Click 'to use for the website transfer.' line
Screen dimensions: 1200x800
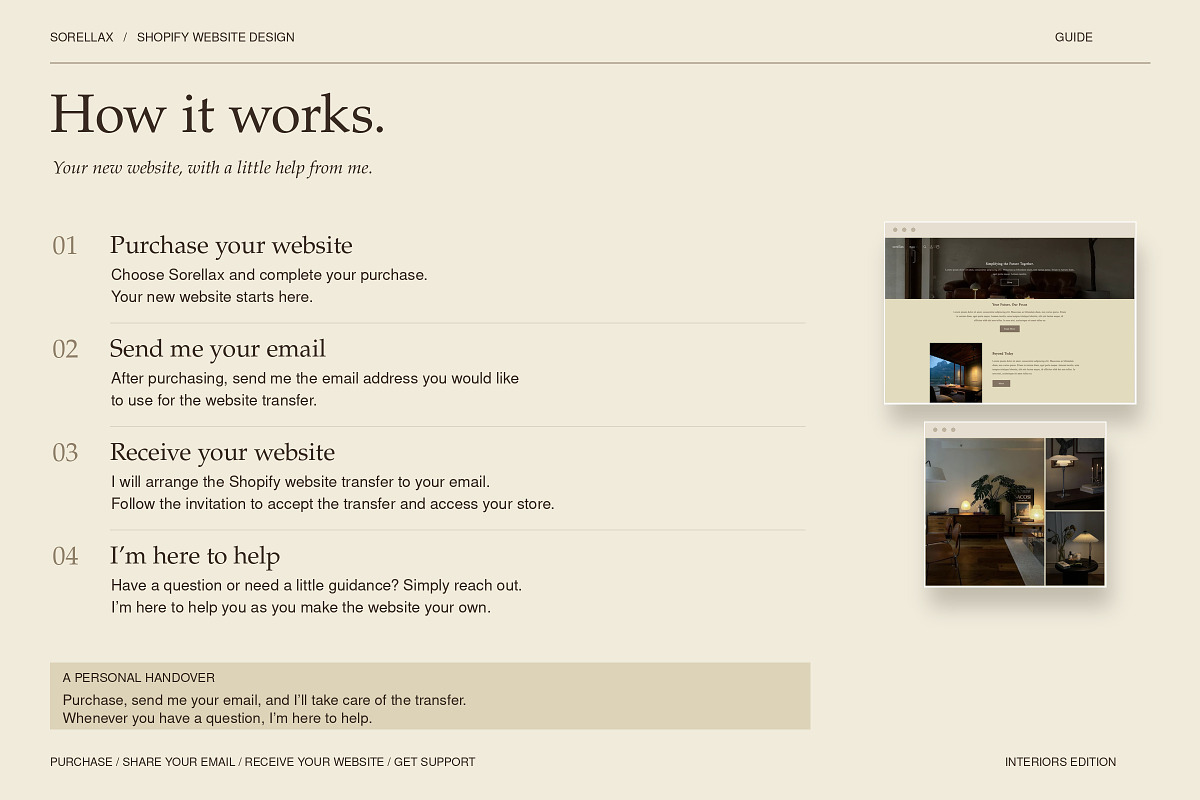214,401
